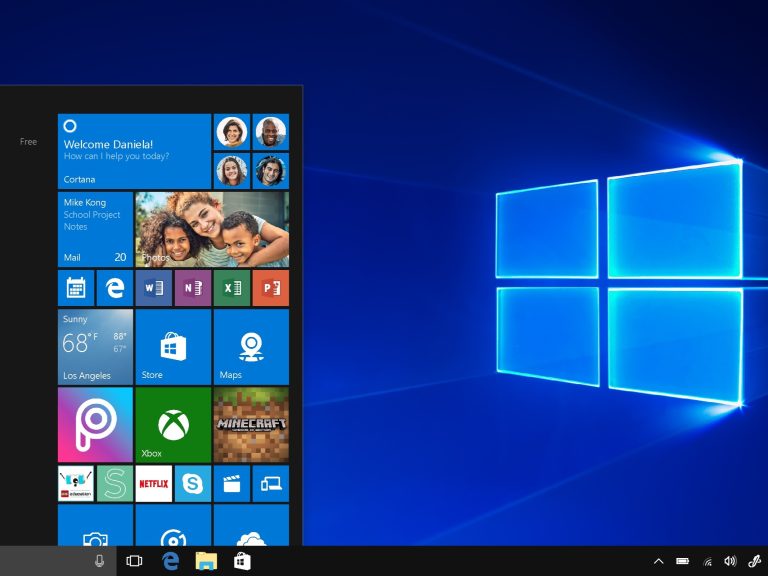Open the Photos tile
Viewport: 768px width, 576px height.
(212, 229)
